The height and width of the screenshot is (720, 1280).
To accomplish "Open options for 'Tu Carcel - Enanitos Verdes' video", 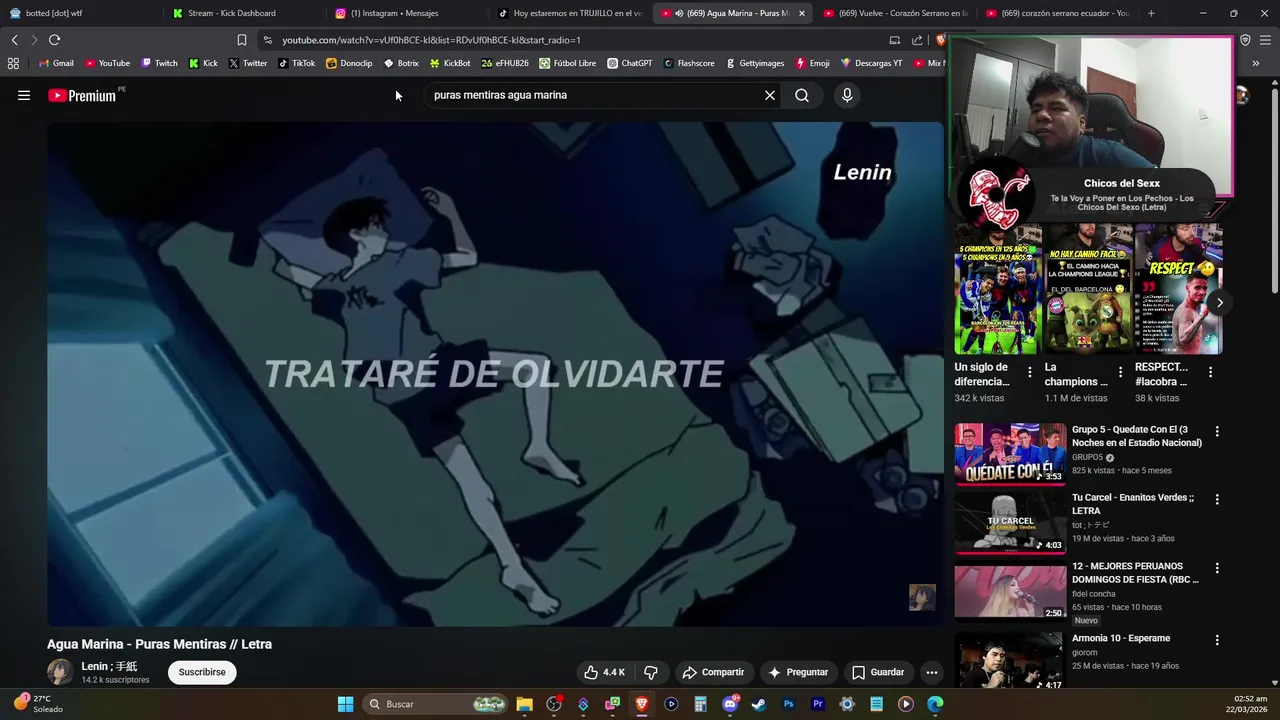I will (x=1217, y=499).
